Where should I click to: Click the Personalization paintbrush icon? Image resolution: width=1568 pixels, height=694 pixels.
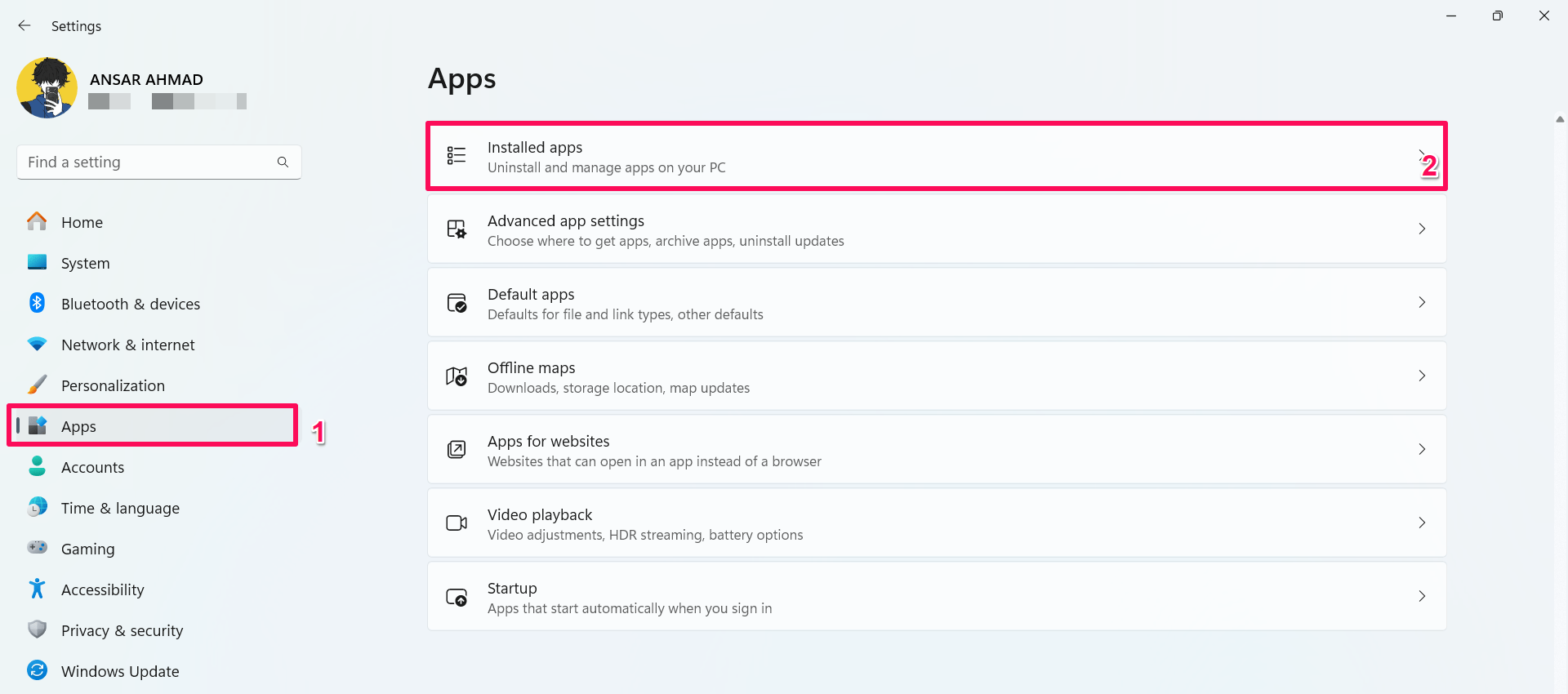coord(37,385)
